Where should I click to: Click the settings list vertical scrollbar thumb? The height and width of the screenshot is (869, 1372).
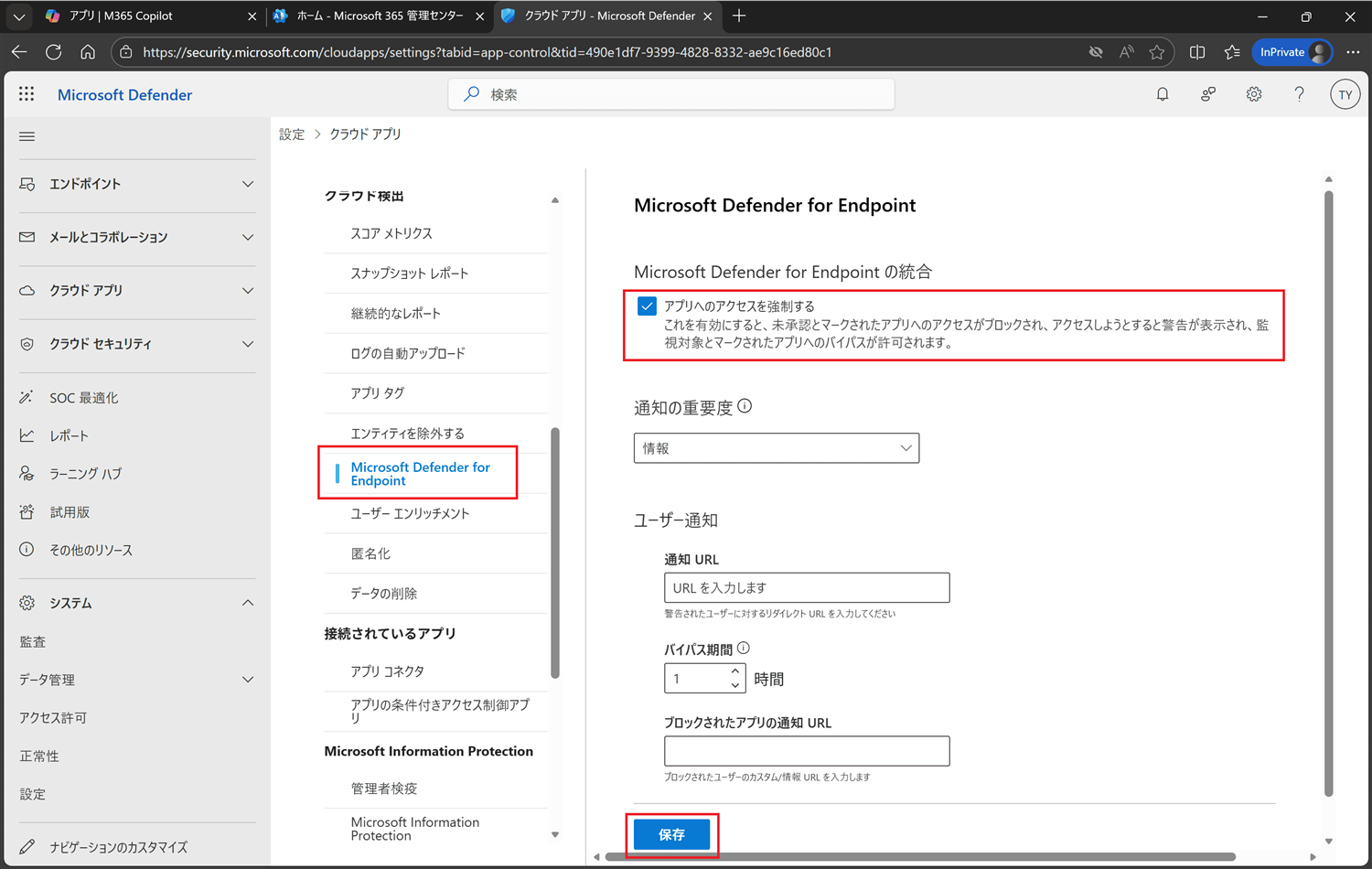tap(555, 553)
